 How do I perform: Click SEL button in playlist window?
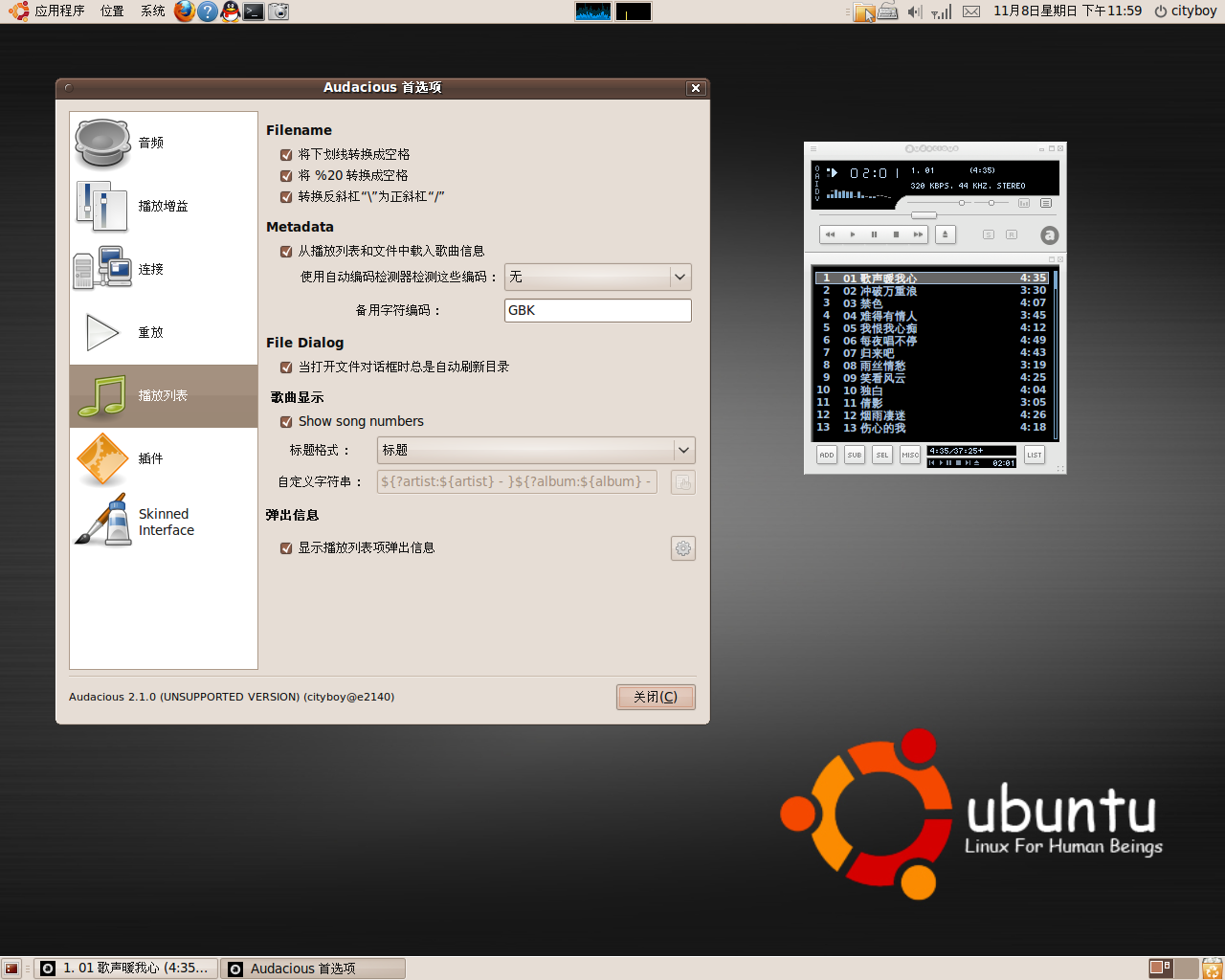882,455
